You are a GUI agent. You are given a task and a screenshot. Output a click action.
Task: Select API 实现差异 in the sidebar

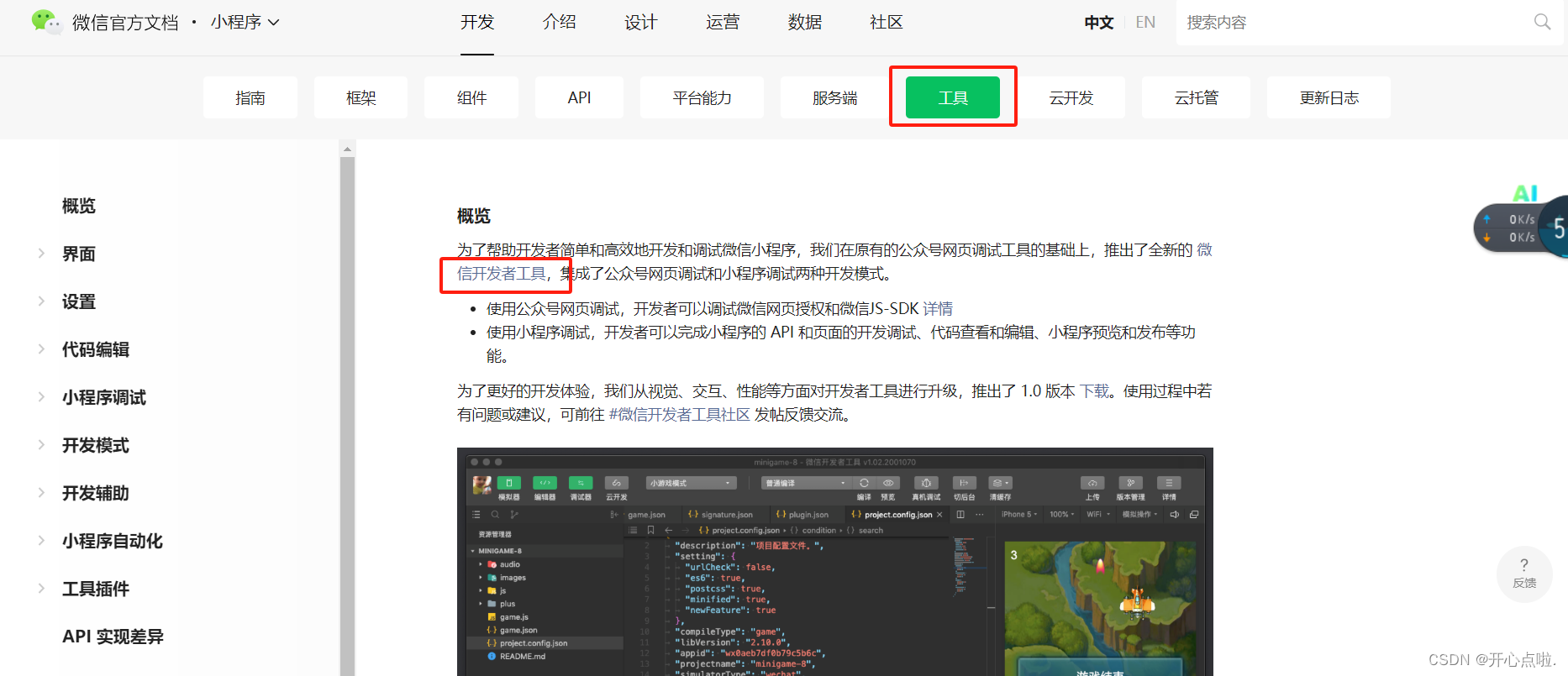coord(113,637)
